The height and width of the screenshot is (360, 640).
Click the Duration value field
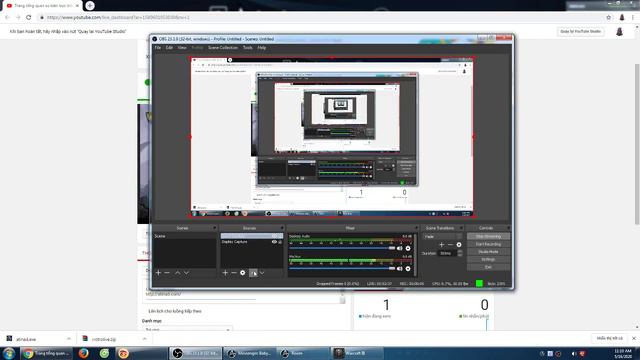pos(448,253)
